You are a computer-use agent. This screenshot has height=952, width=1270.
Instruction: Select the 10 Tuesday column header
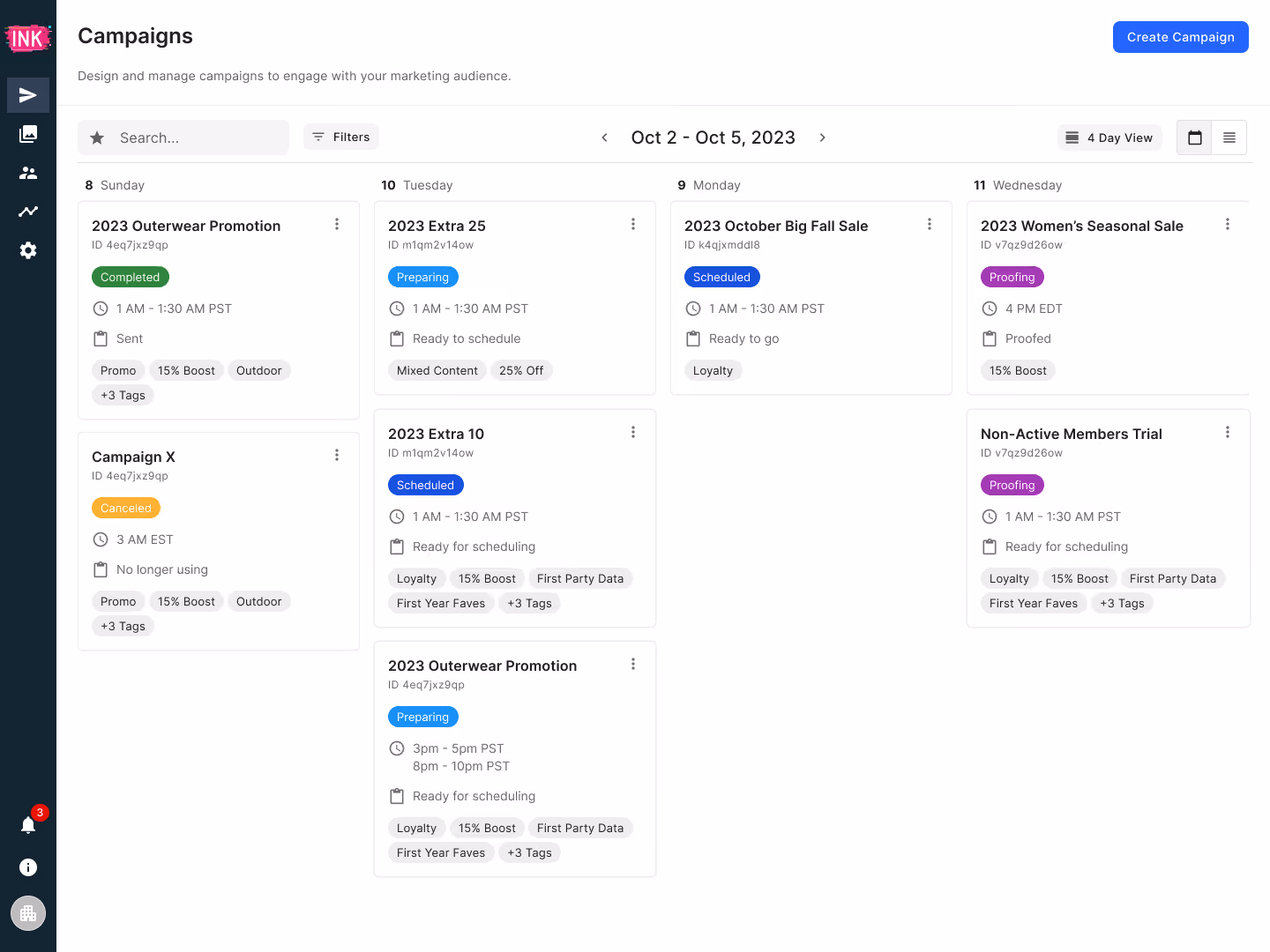417,185
